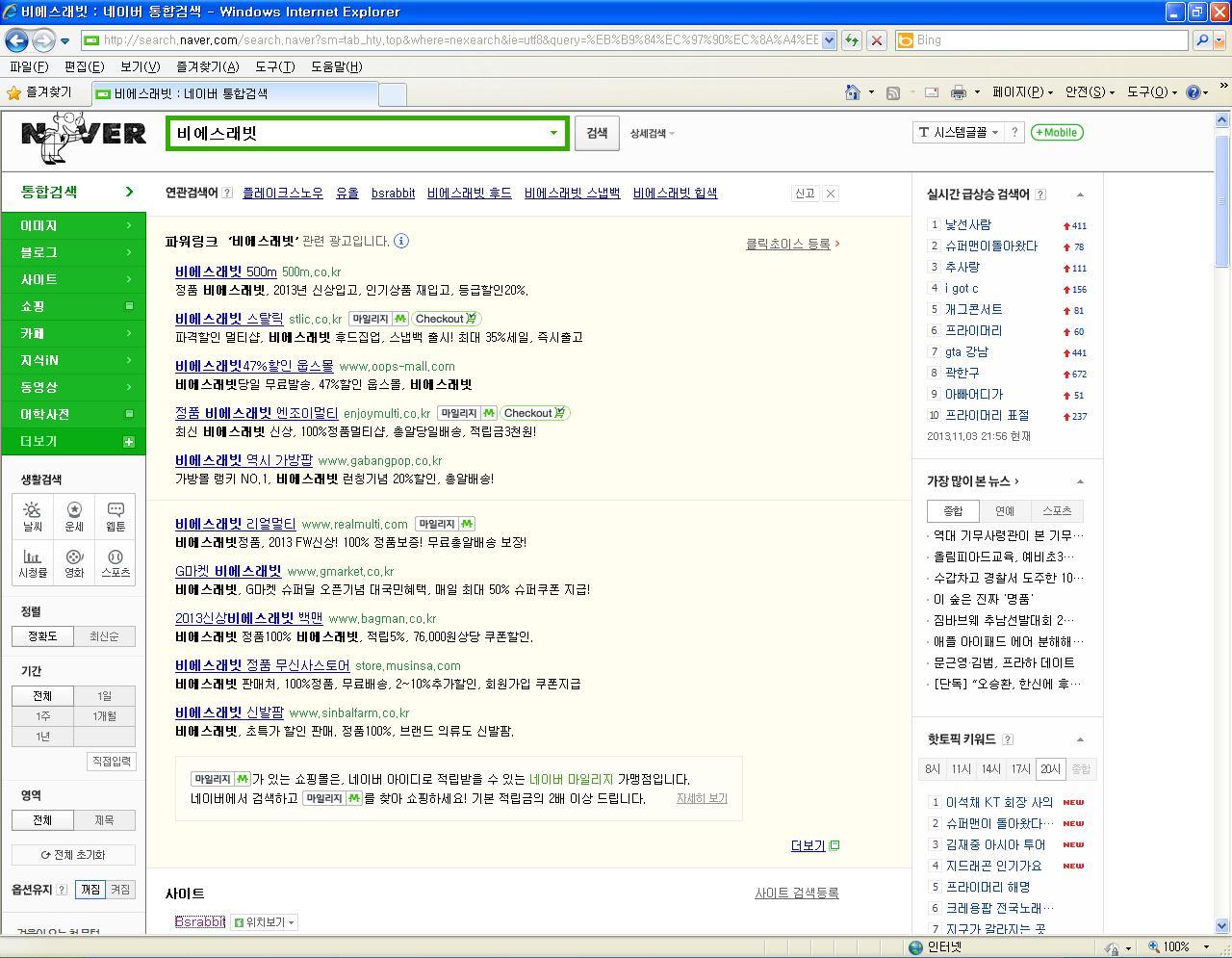Select 최신순 sort option

point(104,636)
